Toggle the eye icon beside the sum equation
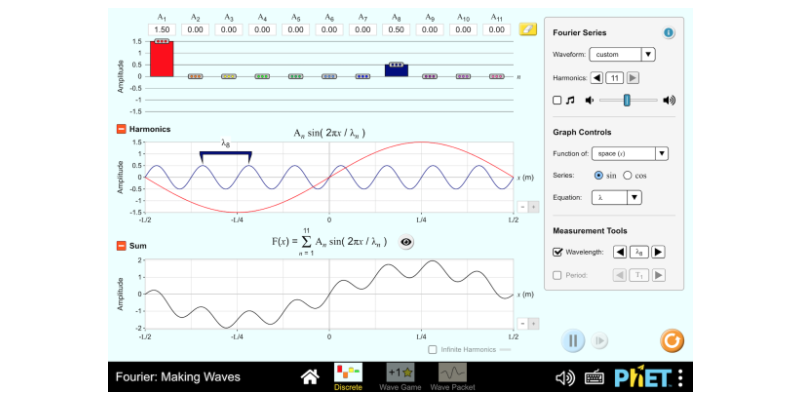The height and width of the screenshot is (400, 800). pyautogui.click(x=406, y=242)
